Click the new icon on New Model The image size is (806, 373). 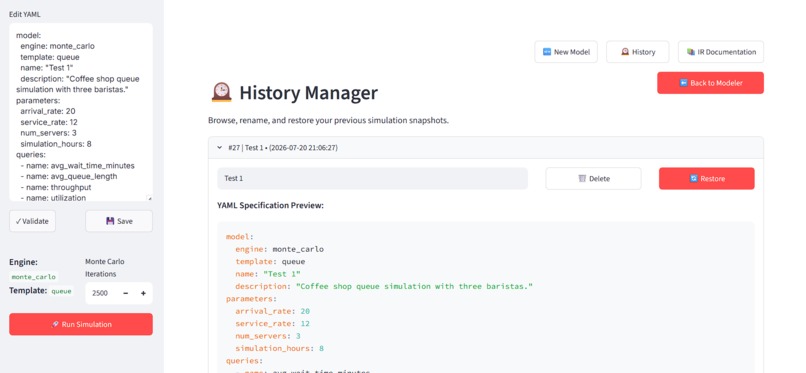click(x=547, y=52)
